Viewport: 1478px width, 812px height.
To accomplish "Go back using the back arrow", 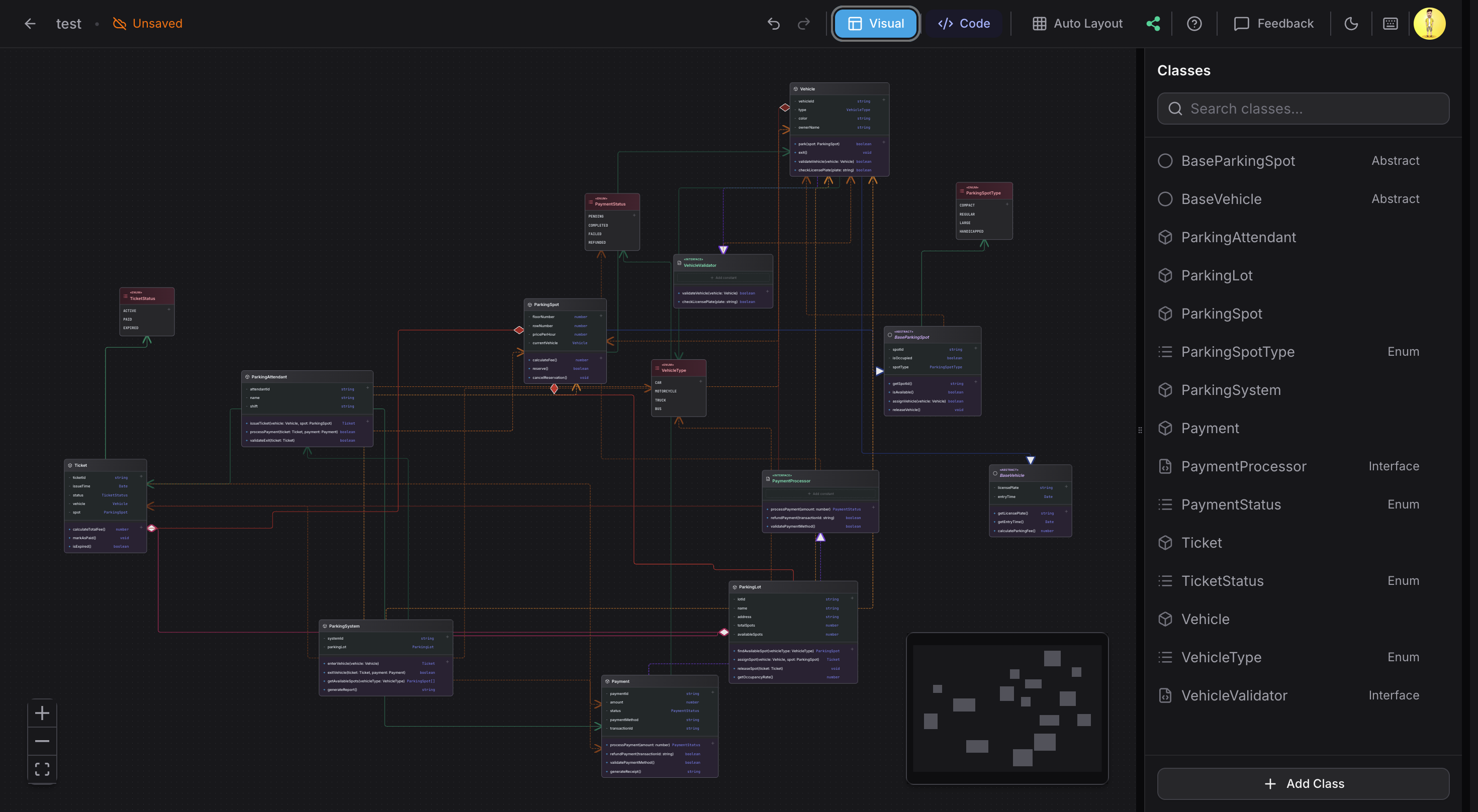I will coord(30,24).
